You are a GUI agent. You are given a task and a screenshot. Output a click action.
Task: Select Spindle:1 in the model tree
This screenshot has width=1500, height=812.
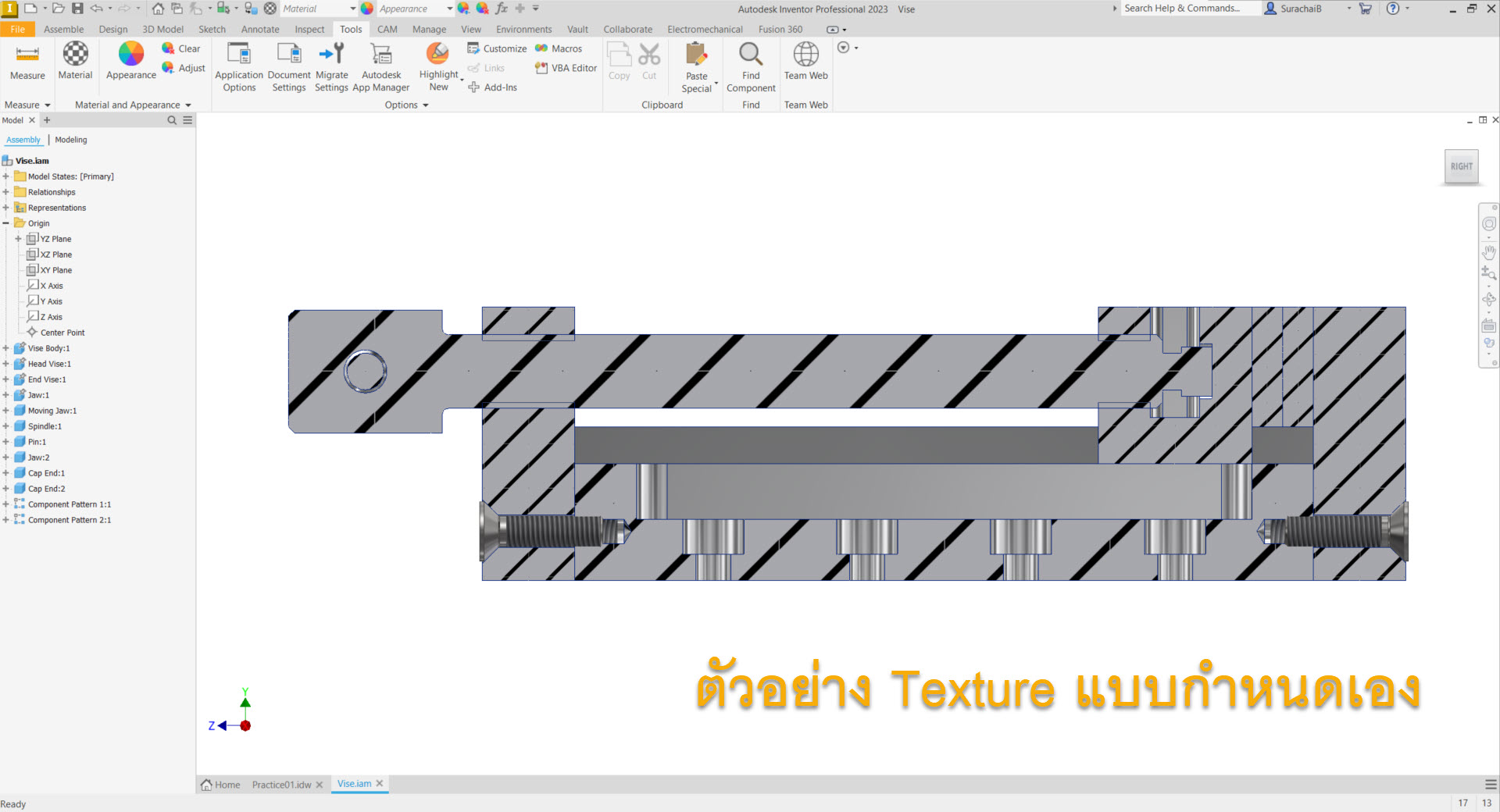point(45,426)
